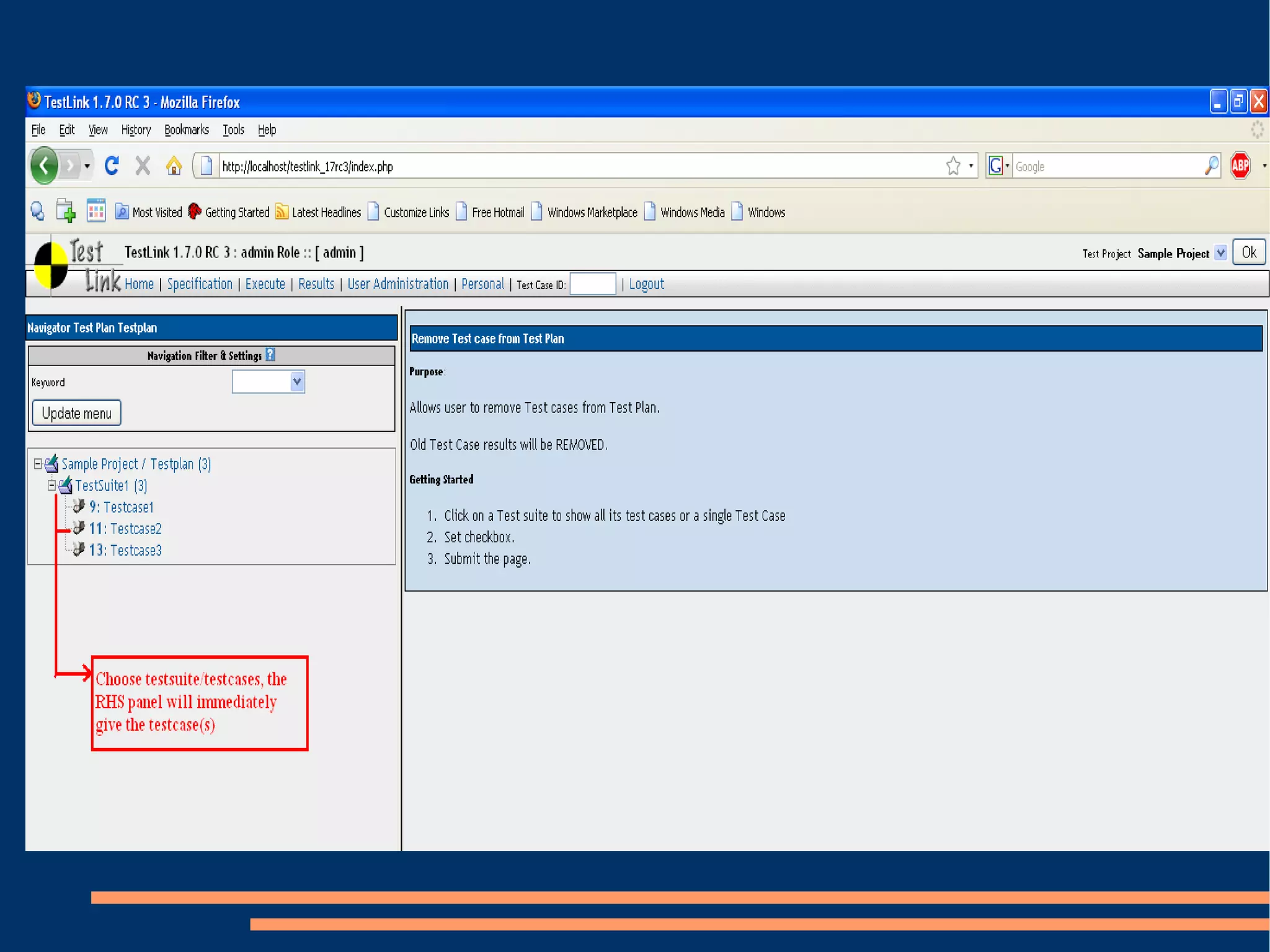Click the magnifier icon in bookmarks toolbar

38,211
